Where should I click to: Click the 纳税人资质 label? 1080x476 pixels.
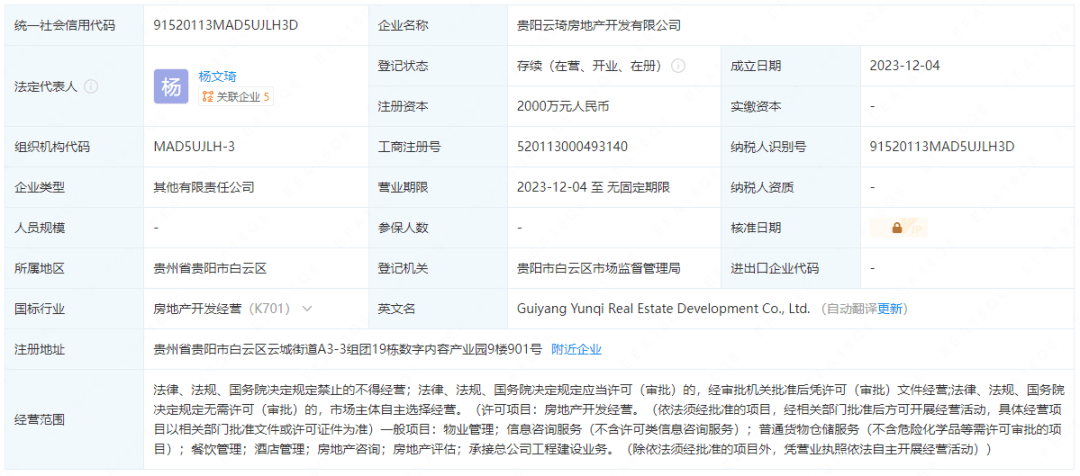(762, 187)
